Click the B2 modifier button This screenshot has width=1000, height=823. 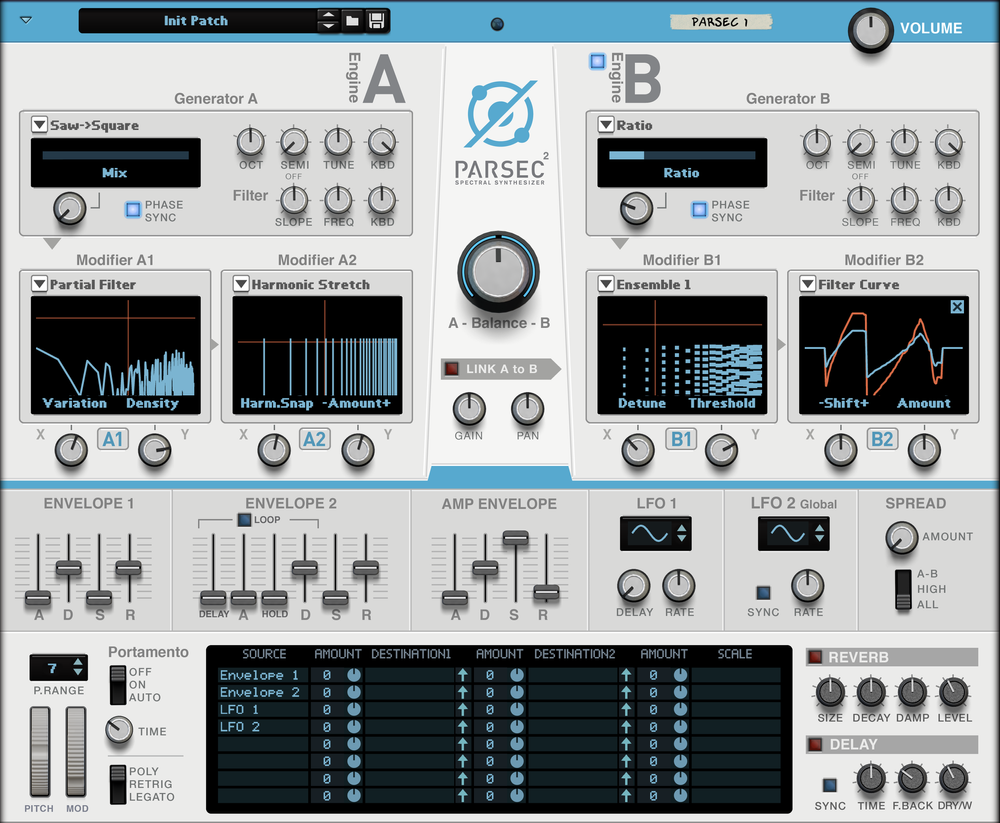coord(882,439)
